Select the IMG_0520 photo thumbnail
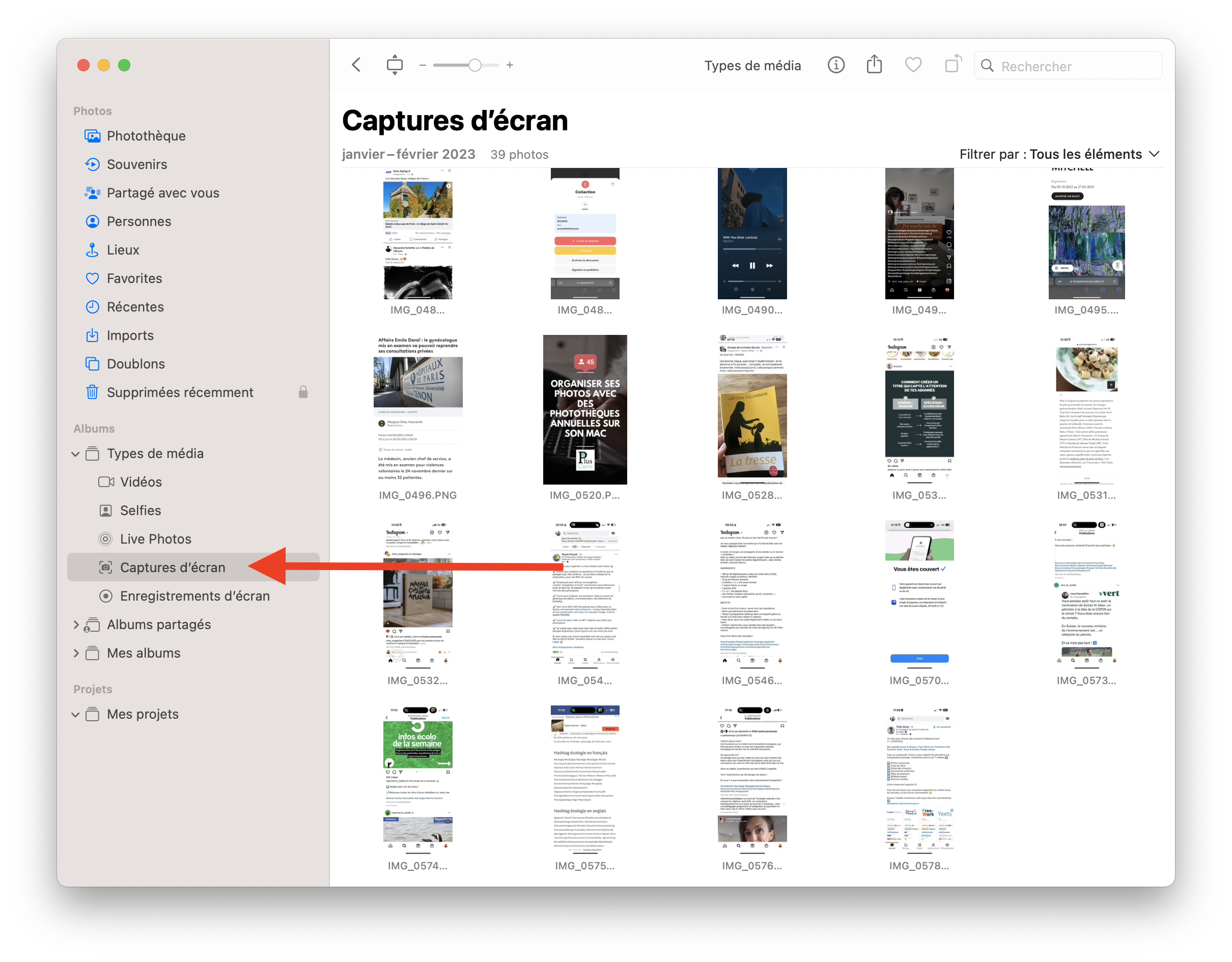This screenshot has height=962, width=1232. (584, 410)
